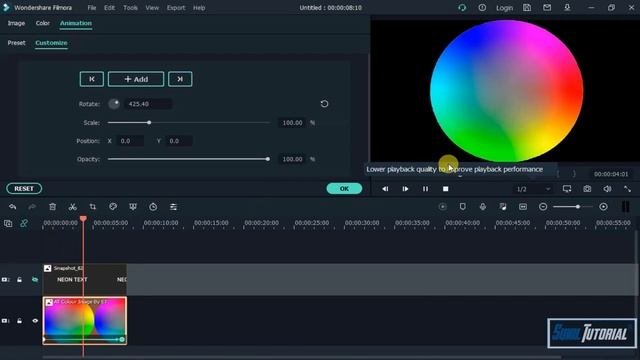
Task: Toggle lock on the Snapshot track
Action: pyautogui.click(x=19, y=280)
